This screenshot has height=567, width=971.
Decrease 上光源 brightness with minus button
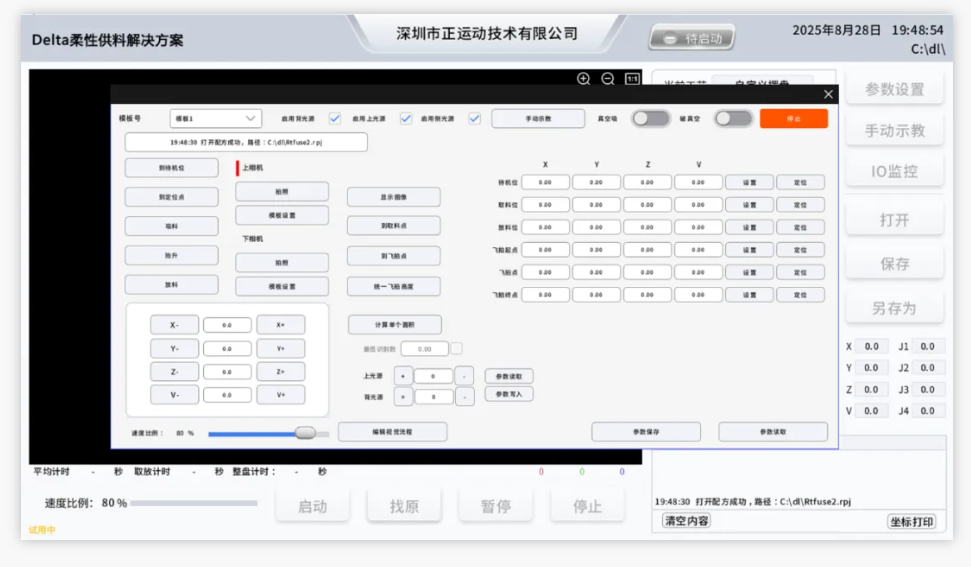(x=464, y=376)
